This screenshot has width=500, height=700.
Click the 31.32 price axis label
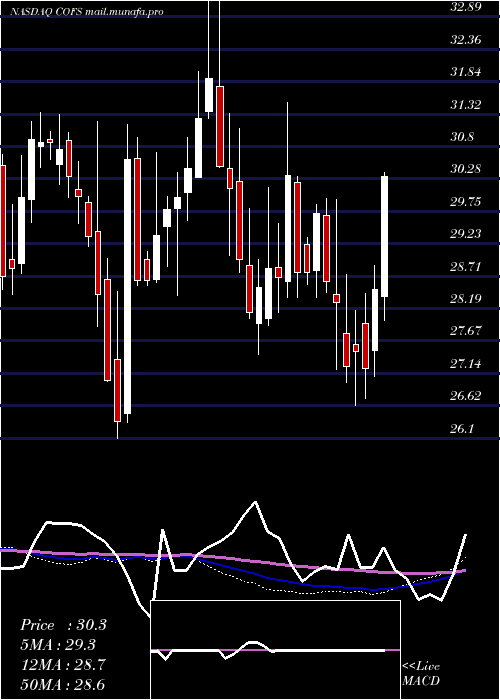[x=466, y=104]
